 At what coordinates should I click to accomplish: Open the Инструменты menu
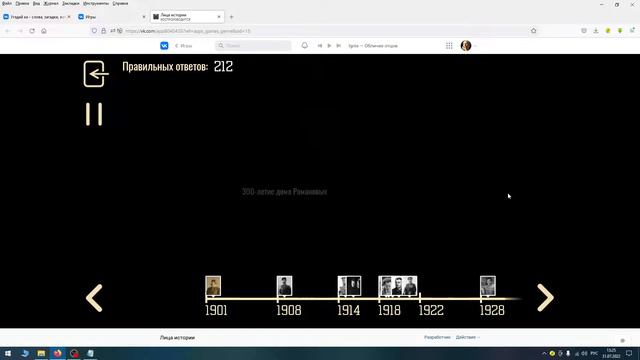[x=96, y=3]
